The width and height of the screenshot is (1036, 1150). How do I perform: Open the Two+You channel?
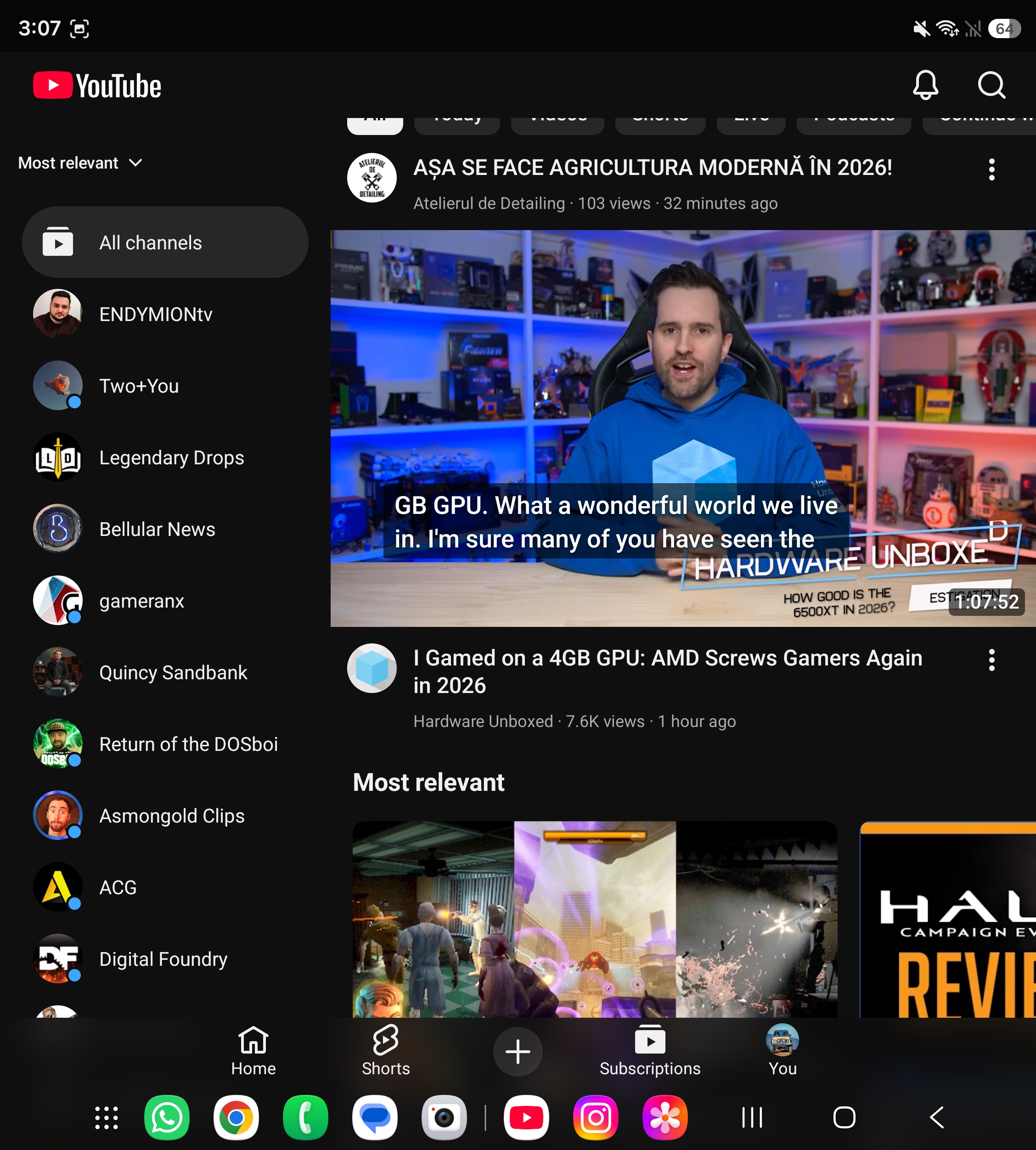tap(165, 385)
